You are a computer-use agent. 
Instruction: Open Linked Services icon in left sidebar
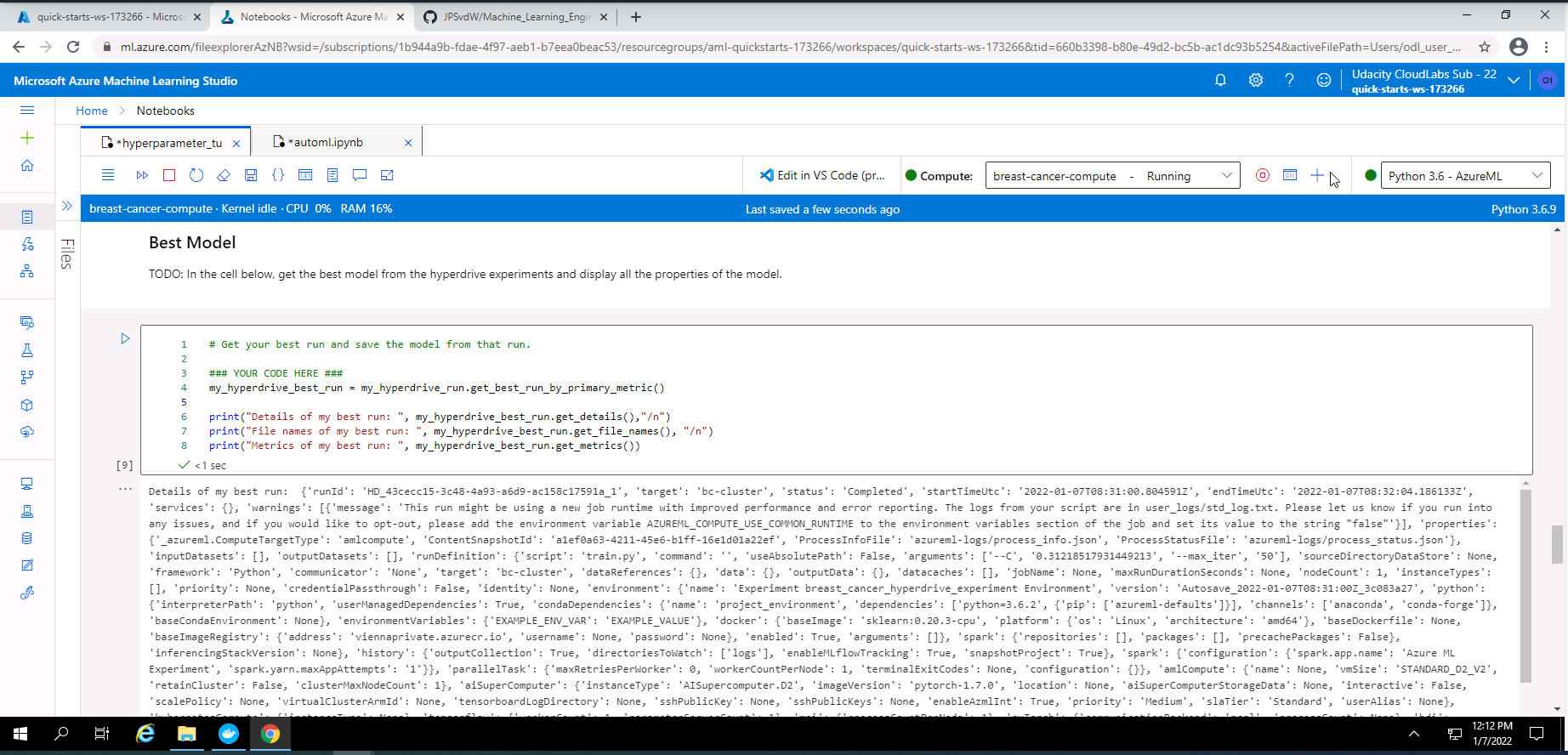point(27,593)
